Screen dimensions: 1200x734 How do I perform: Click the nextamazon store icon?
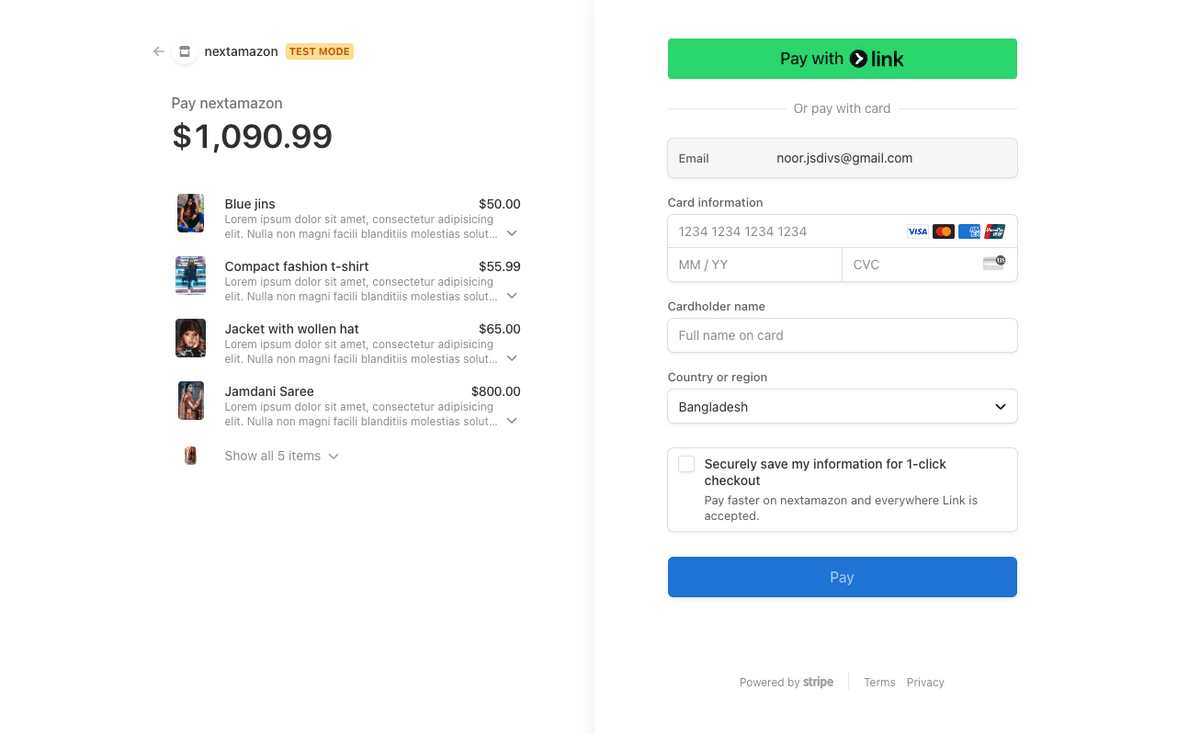184,52
